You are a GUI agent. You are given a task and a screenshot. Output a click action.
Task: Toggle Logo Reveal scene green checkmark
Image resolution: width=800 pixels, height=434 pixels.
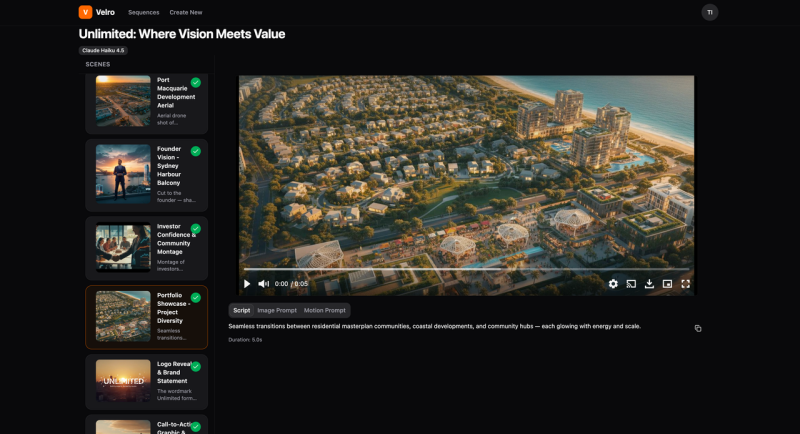click(196, 366)
